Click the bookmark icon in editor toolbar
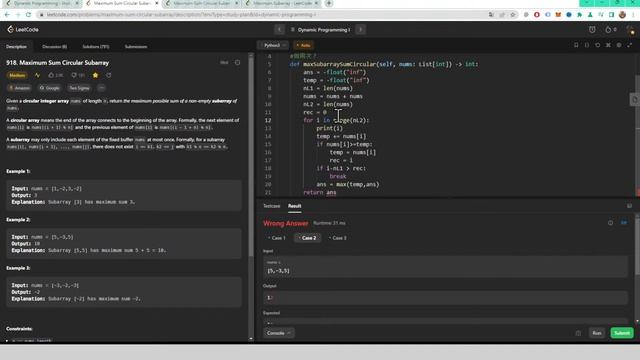 tap(576, 45)
